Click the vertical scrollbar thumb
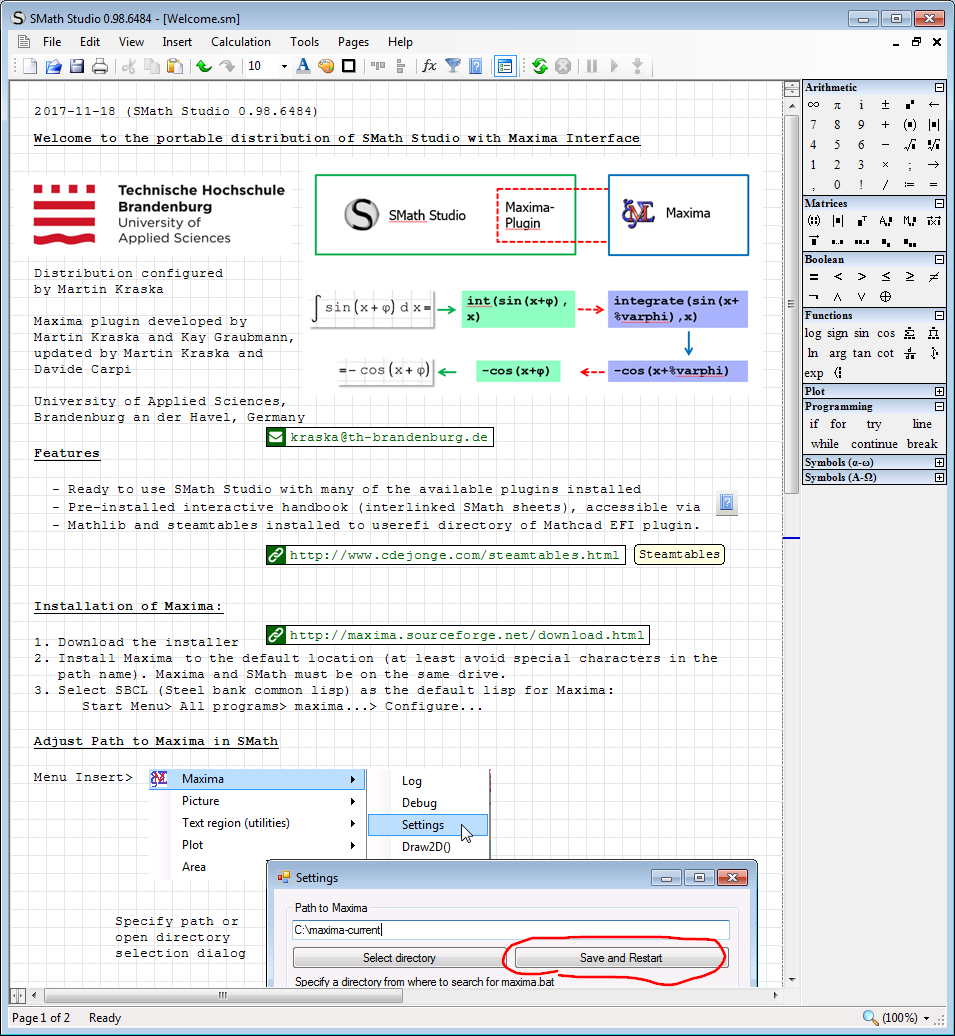 pos(791,305)
